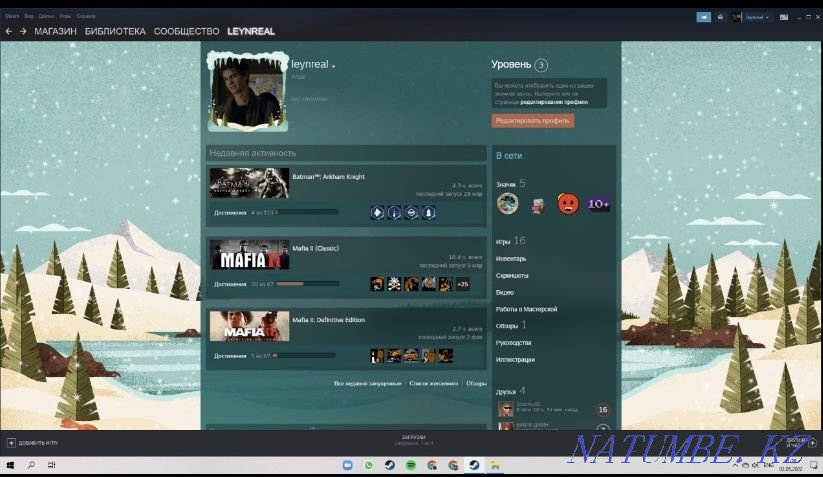This screenshot has width=823, height=477.
Task: Open the Видео videos link
Action: 505,292
